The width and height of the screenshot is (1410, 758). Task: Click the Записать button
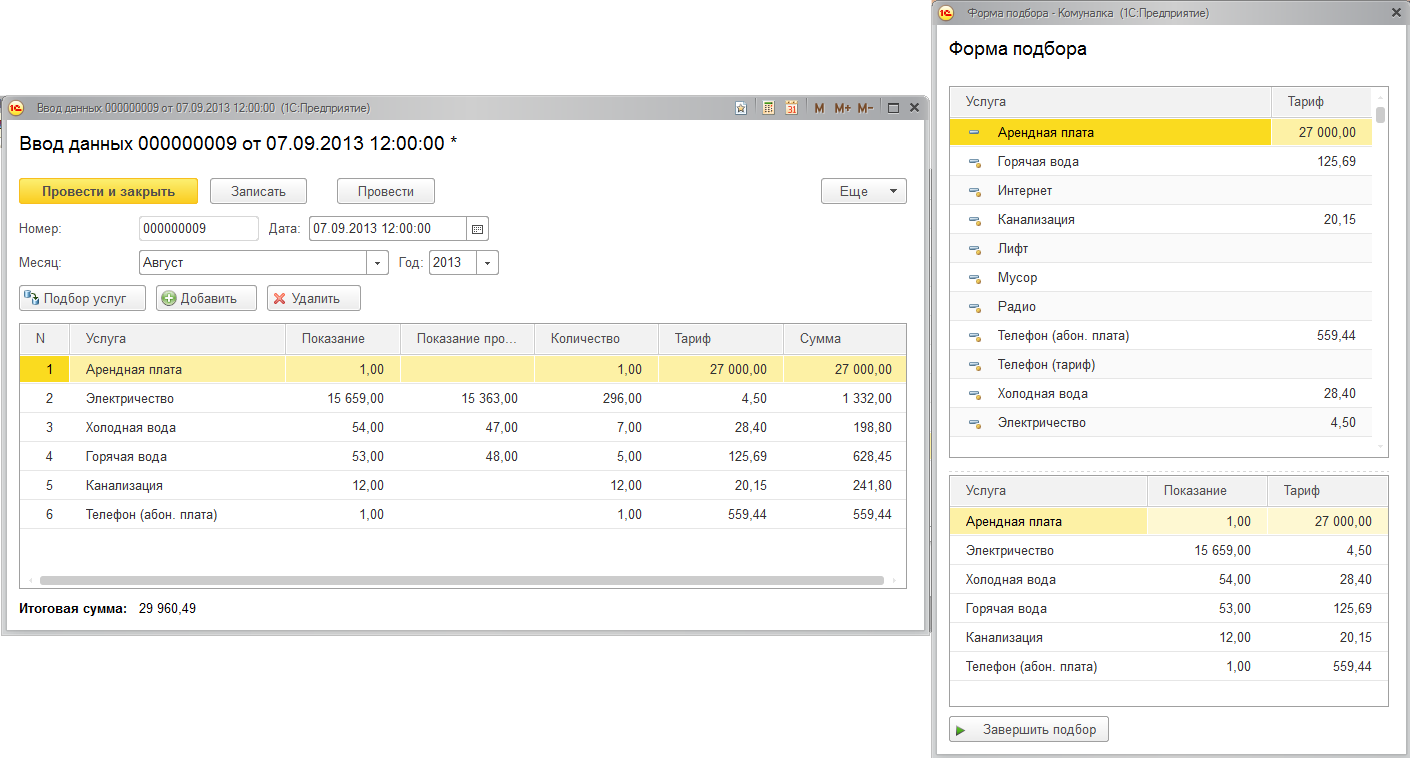coord(258,191)
